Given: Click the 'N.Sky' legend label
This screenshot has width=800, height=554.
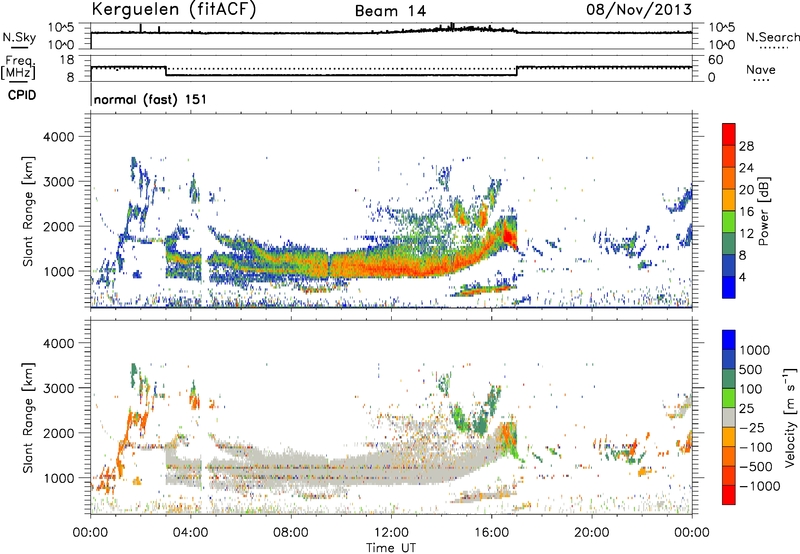Looking at the screenshot, I should 19,37.
